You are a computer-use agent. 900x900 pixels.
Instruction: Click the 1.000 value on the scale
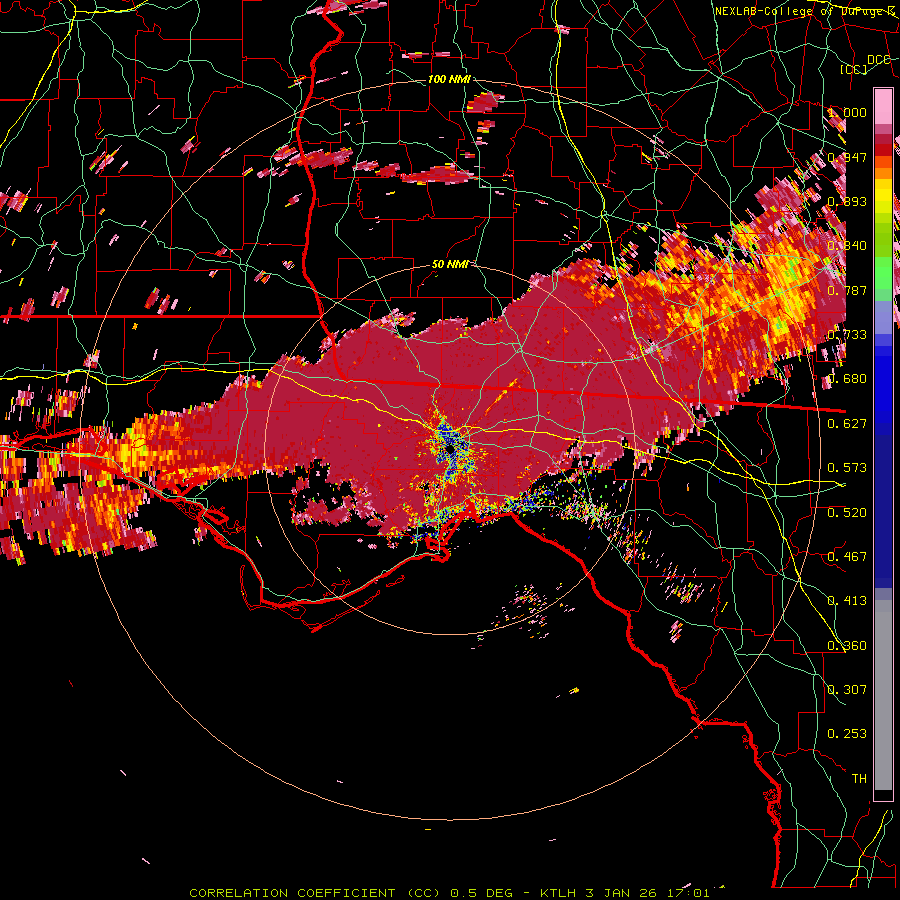(847, 112)
